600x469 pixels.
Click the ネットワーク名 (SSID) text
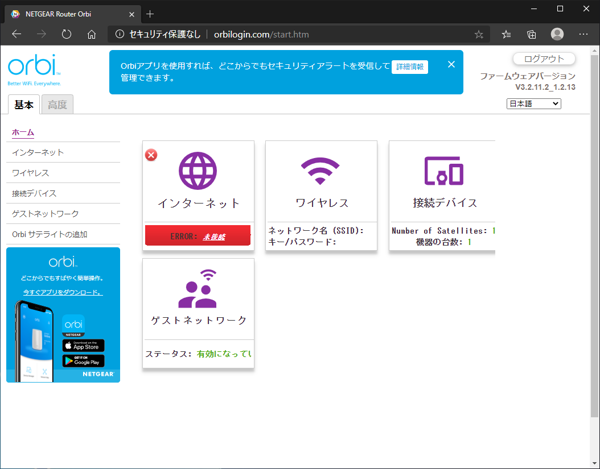[x=316, y=231]
